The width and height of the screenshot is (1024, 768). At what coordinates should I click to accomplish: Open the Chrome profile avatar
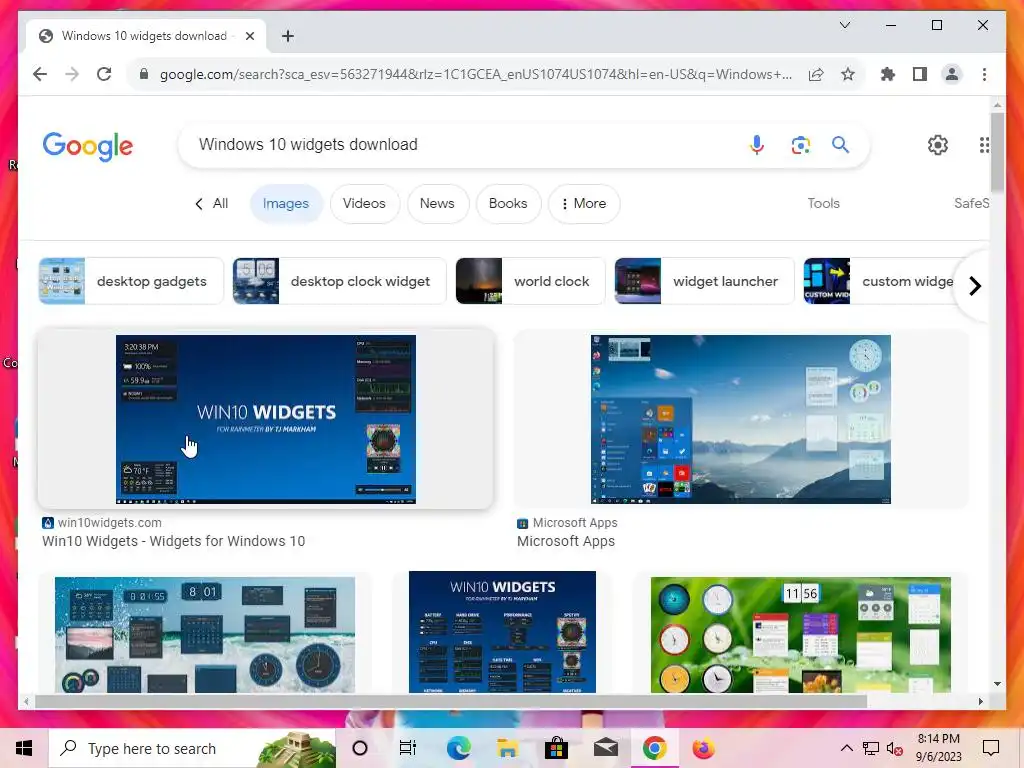click(x=952, y=74)
